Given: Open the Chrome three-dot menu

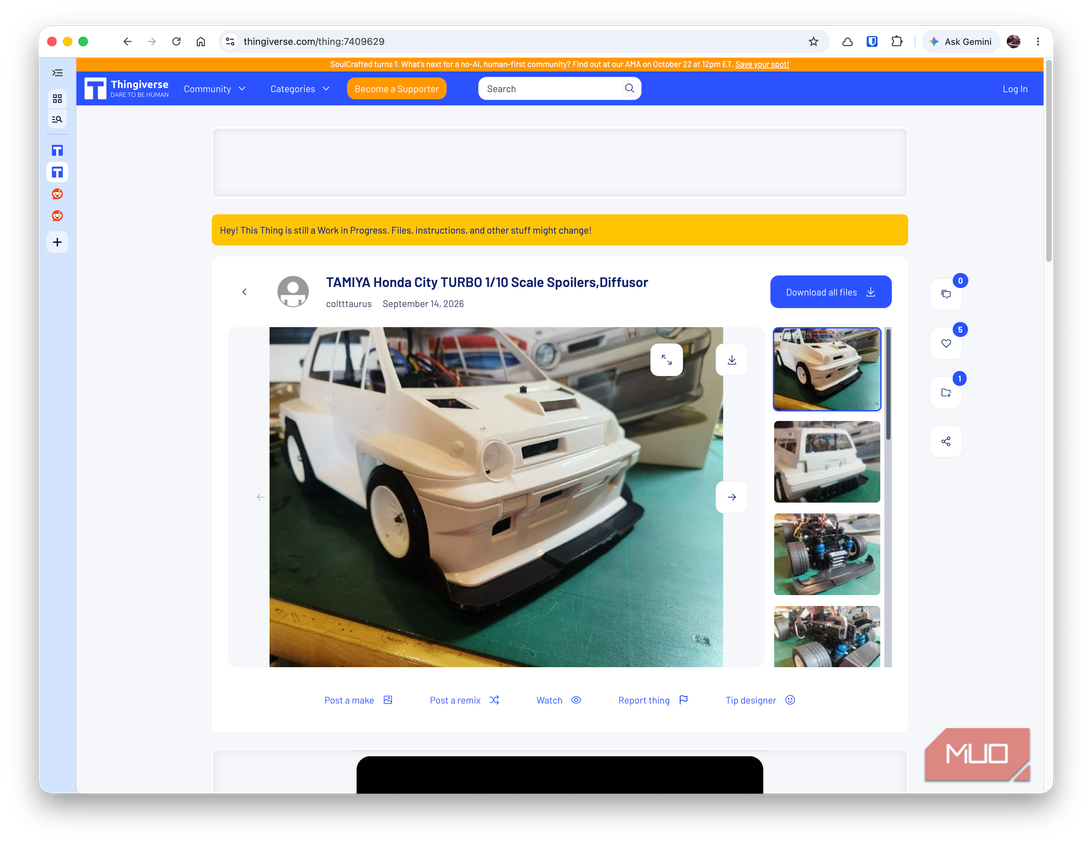Looking at the screenshot, I should pyautogui.click(x=1038, y=42).
